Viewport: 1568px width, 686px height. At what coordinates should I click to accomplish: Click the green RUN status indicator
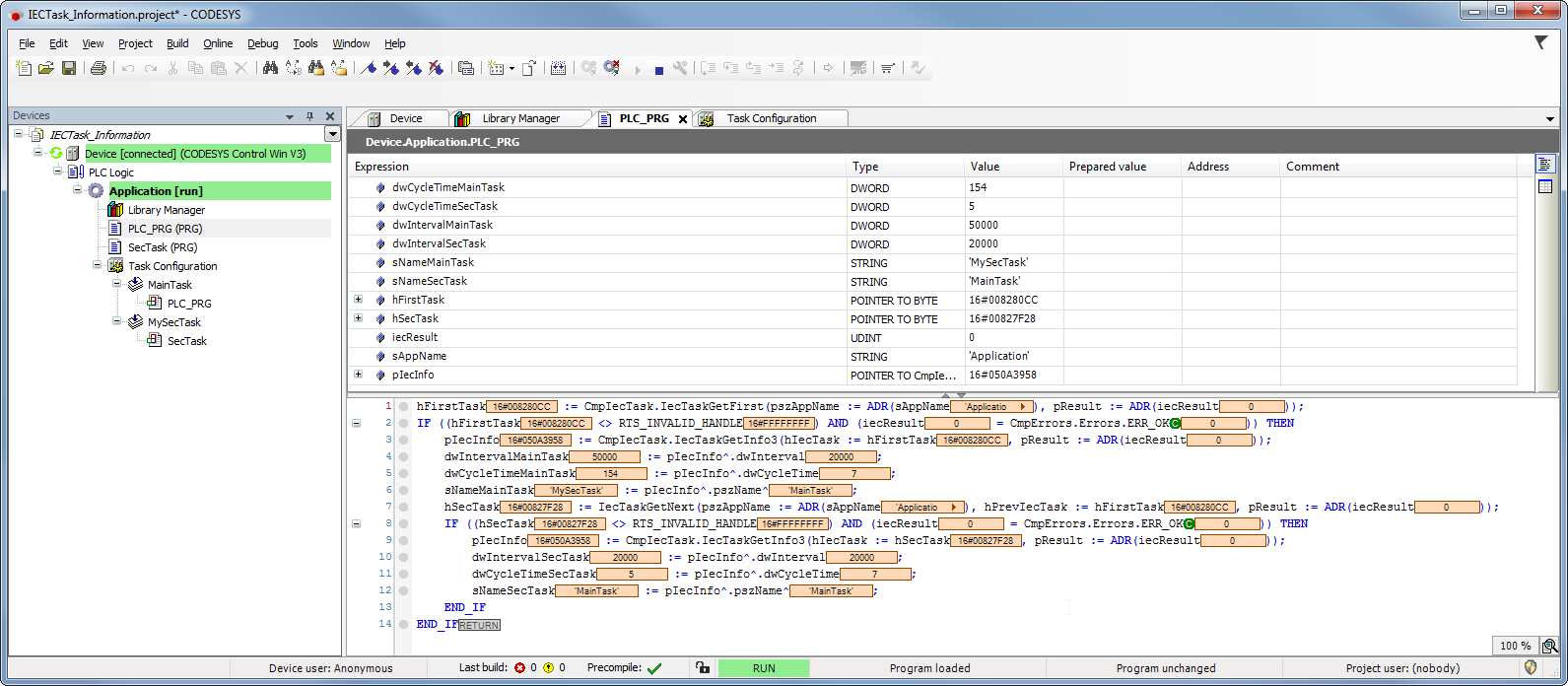coord(763,668)
